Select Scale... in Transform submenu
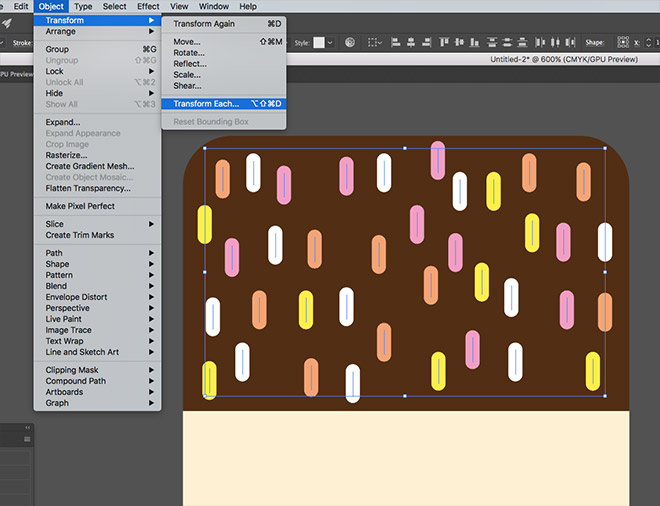Screen dimensions: 660x506 click(224, 75)
